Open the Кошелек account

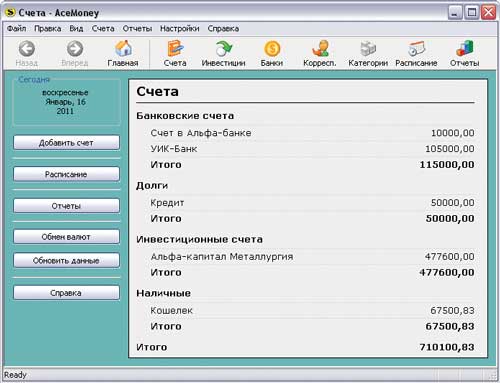(171, 311)
